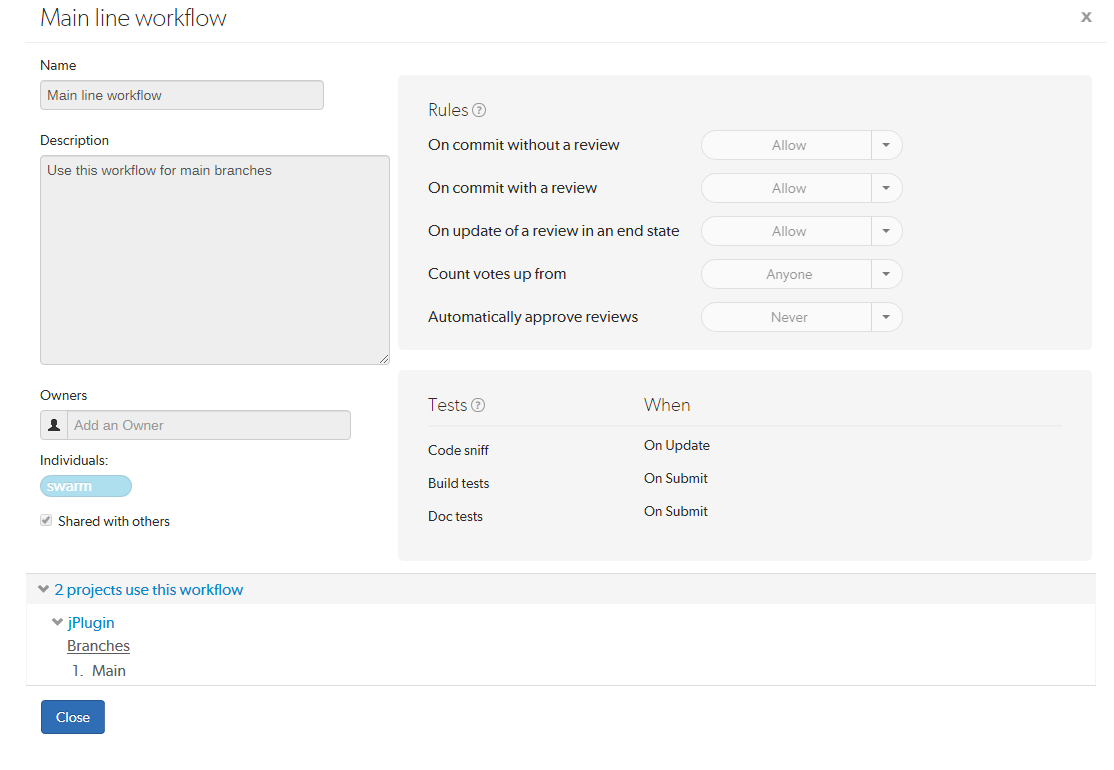Click the Never value for auto approve reviews
Image resolution: width=1114 pixels, height=770 pixels.
click(786, 317)
